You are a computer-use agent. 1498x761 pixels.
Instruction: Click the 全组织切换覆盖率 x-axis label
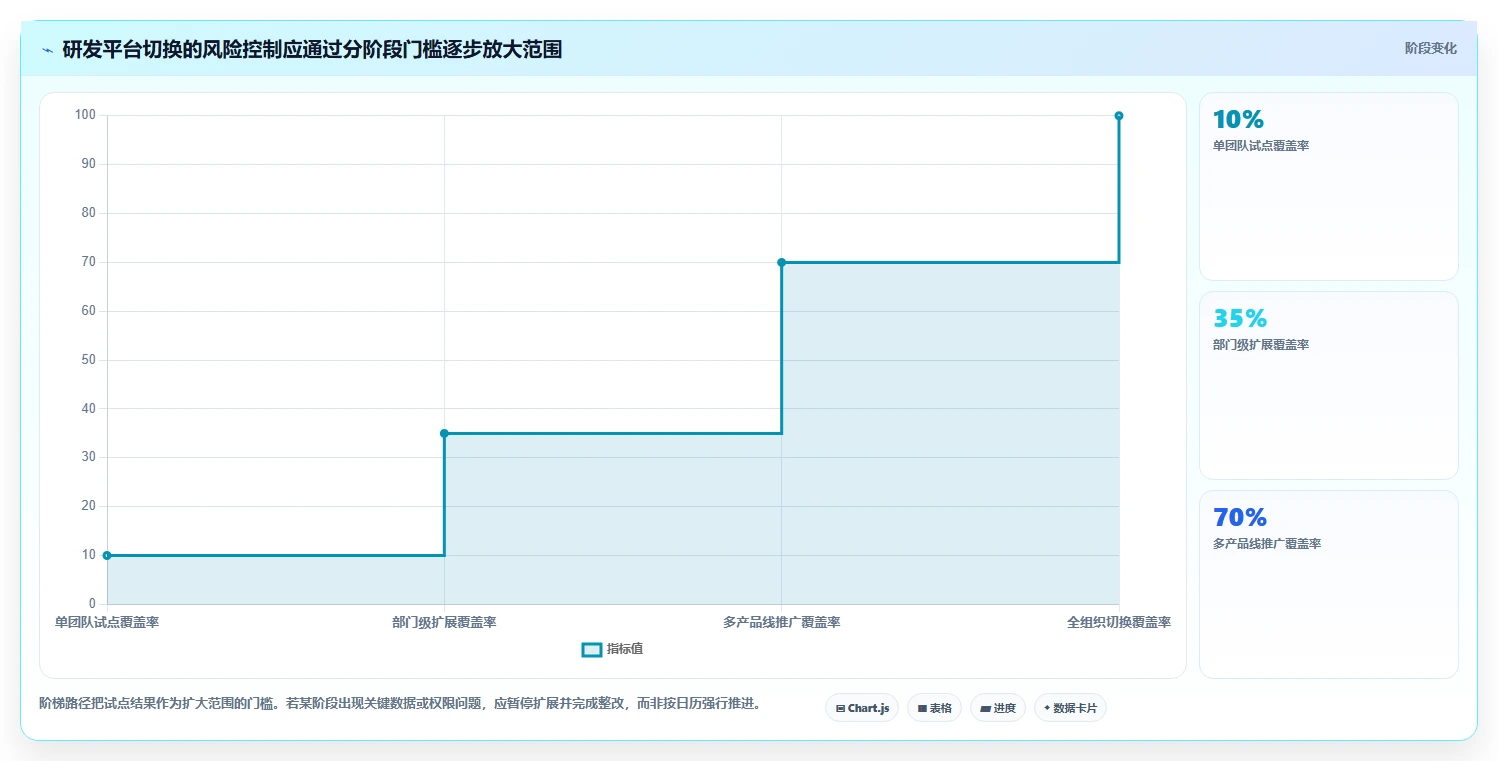(x=1119, y=622)
